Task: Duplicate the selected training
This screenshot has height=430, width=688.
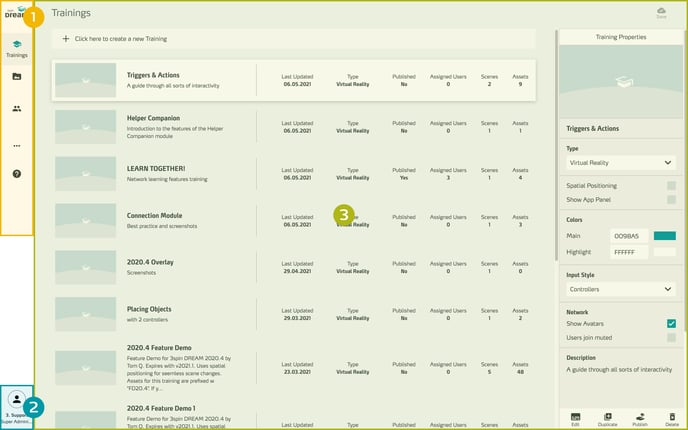Action: 607,417
